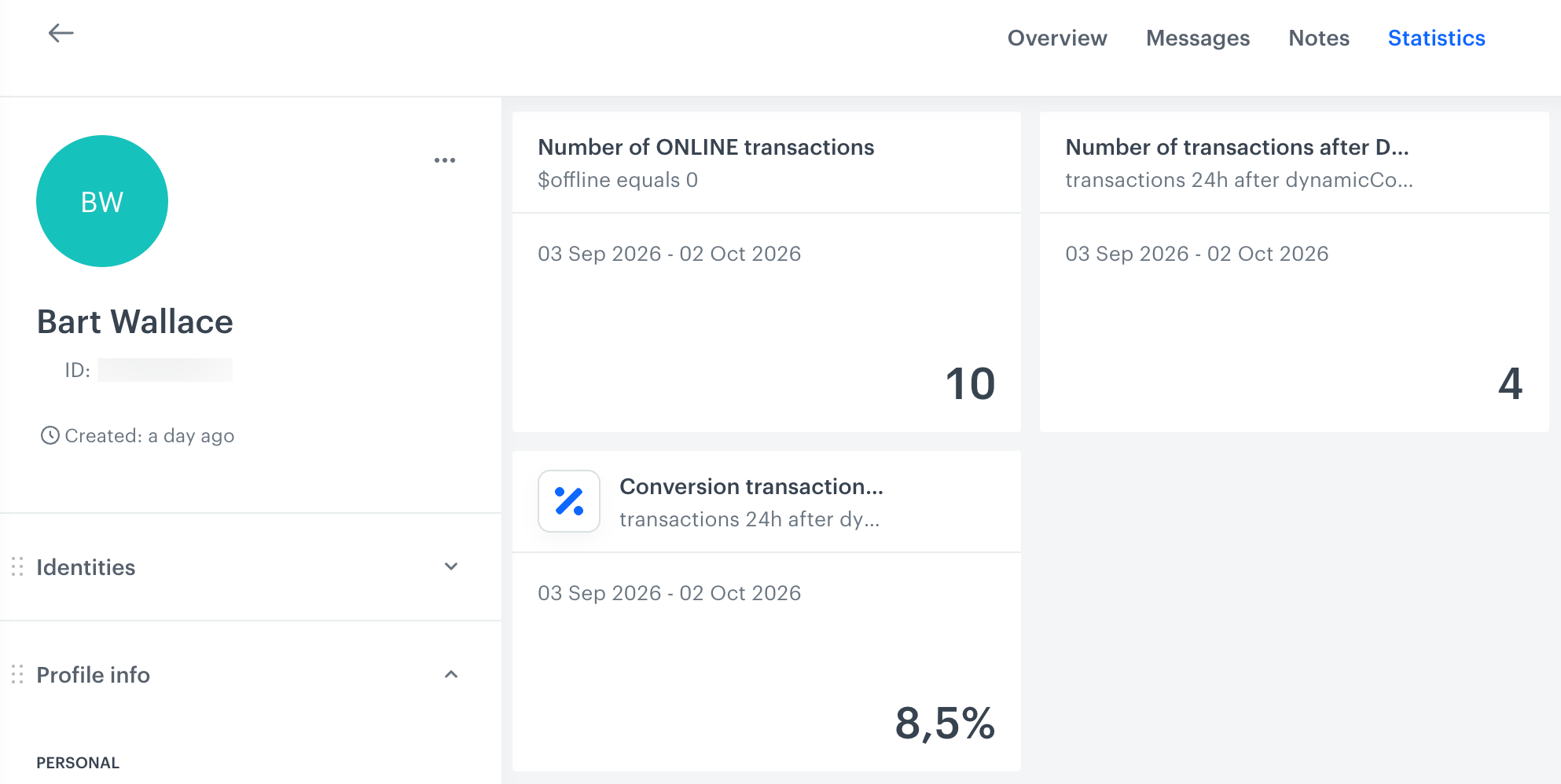
Task: Expand the Identities section chevron
Action: coord(451,566)
